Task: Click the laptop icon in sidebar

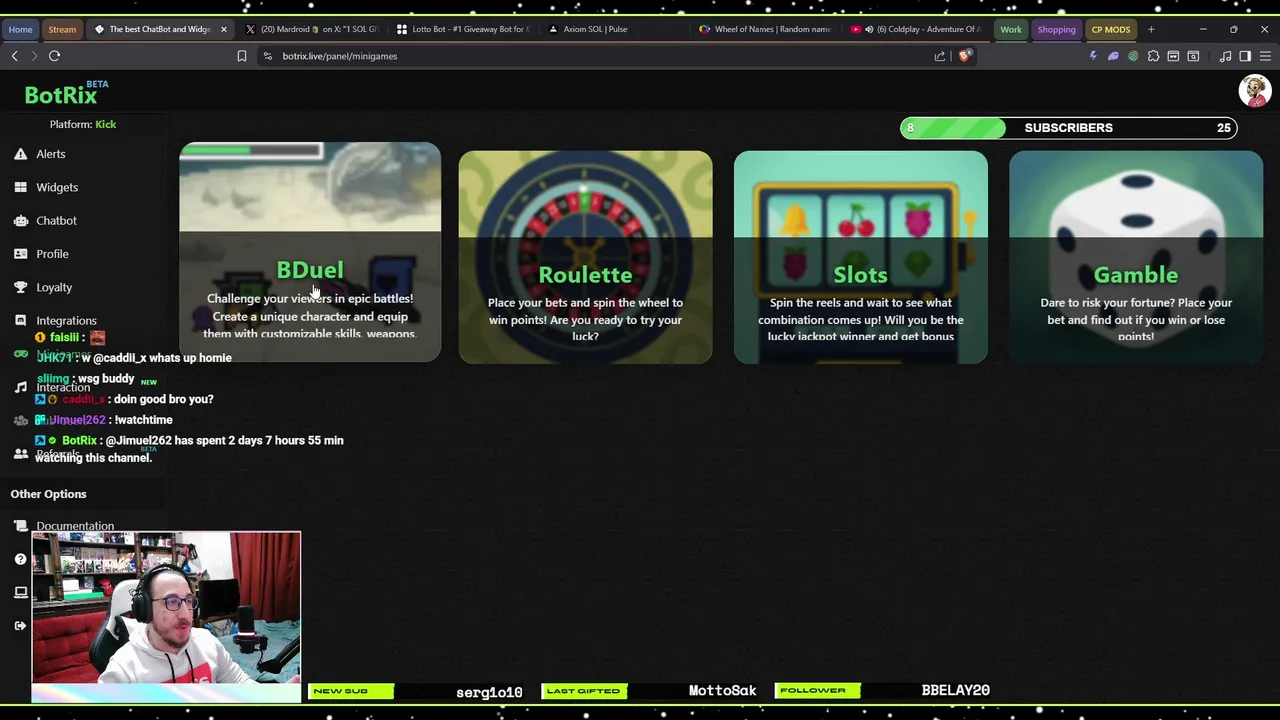Action: point(20,592)
